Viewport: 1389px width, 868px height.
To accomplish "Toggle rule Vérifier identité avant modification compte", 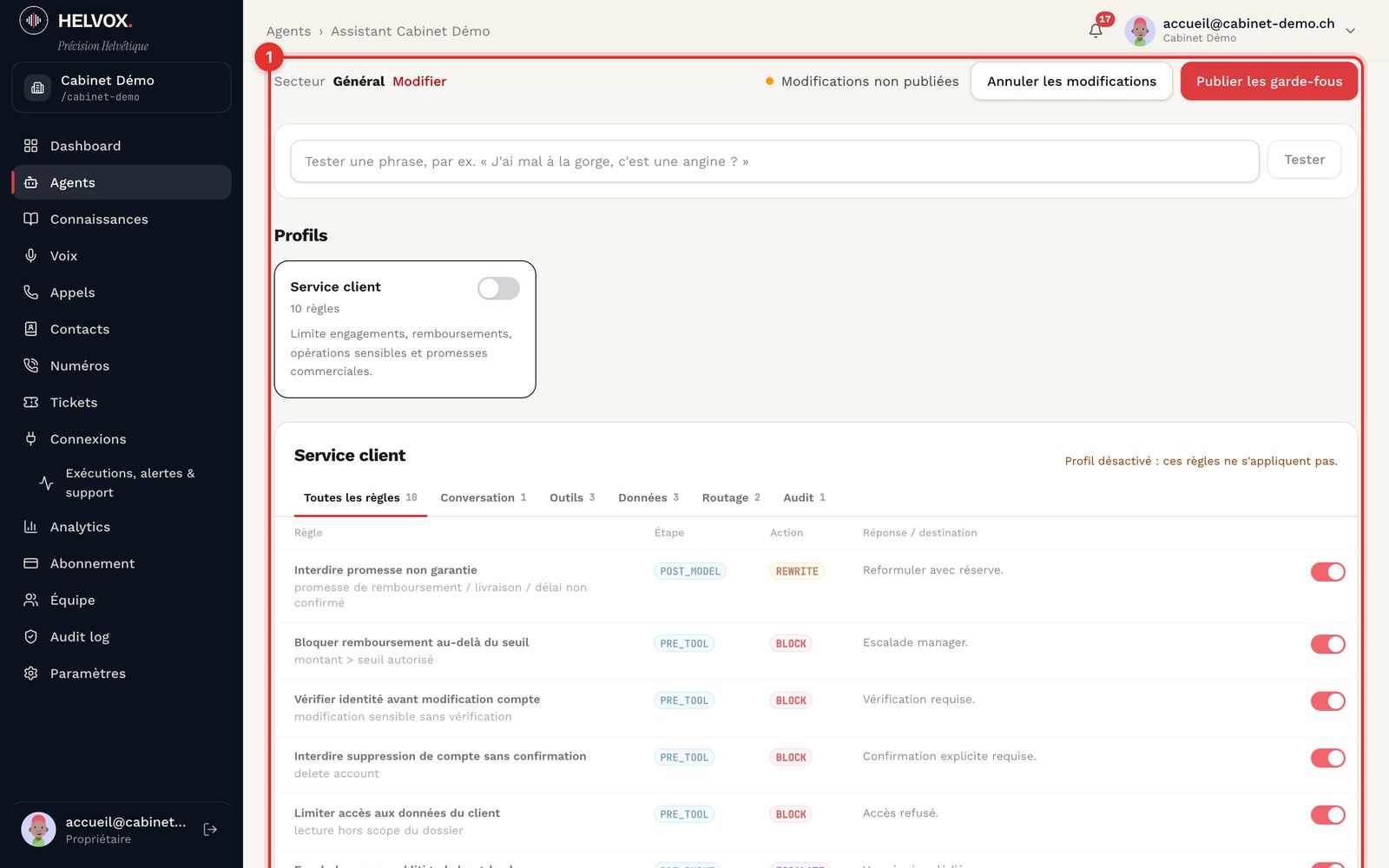I will pyautogui.click(x=1327, y=701).
